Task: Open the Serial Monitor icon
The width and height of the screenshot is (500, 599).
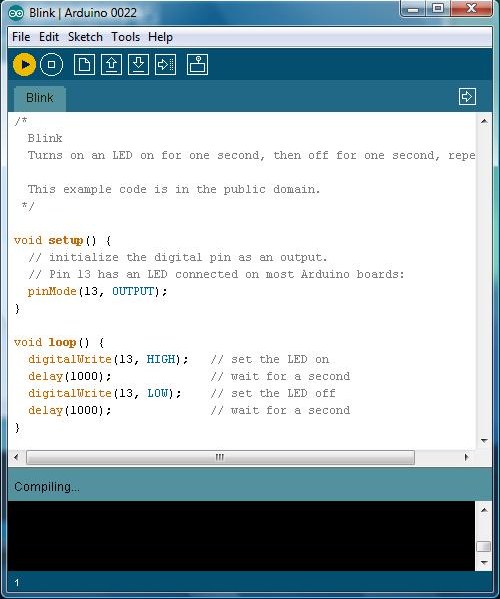Action: 197,65
